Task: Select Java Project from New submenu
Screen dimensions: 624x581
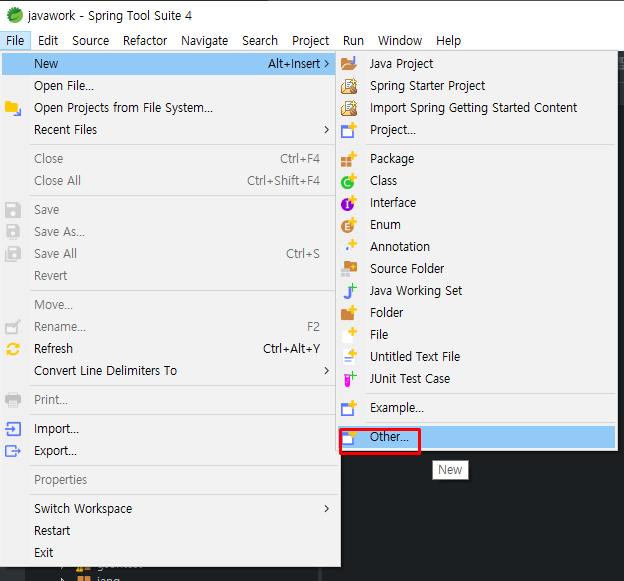Action: (x=477, y=64)
